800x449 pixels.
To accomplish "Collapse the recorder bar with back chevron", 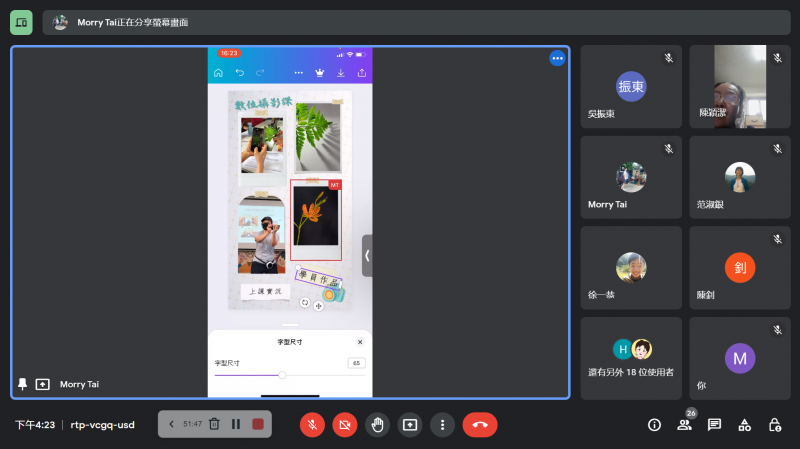I will coord(171,424).
